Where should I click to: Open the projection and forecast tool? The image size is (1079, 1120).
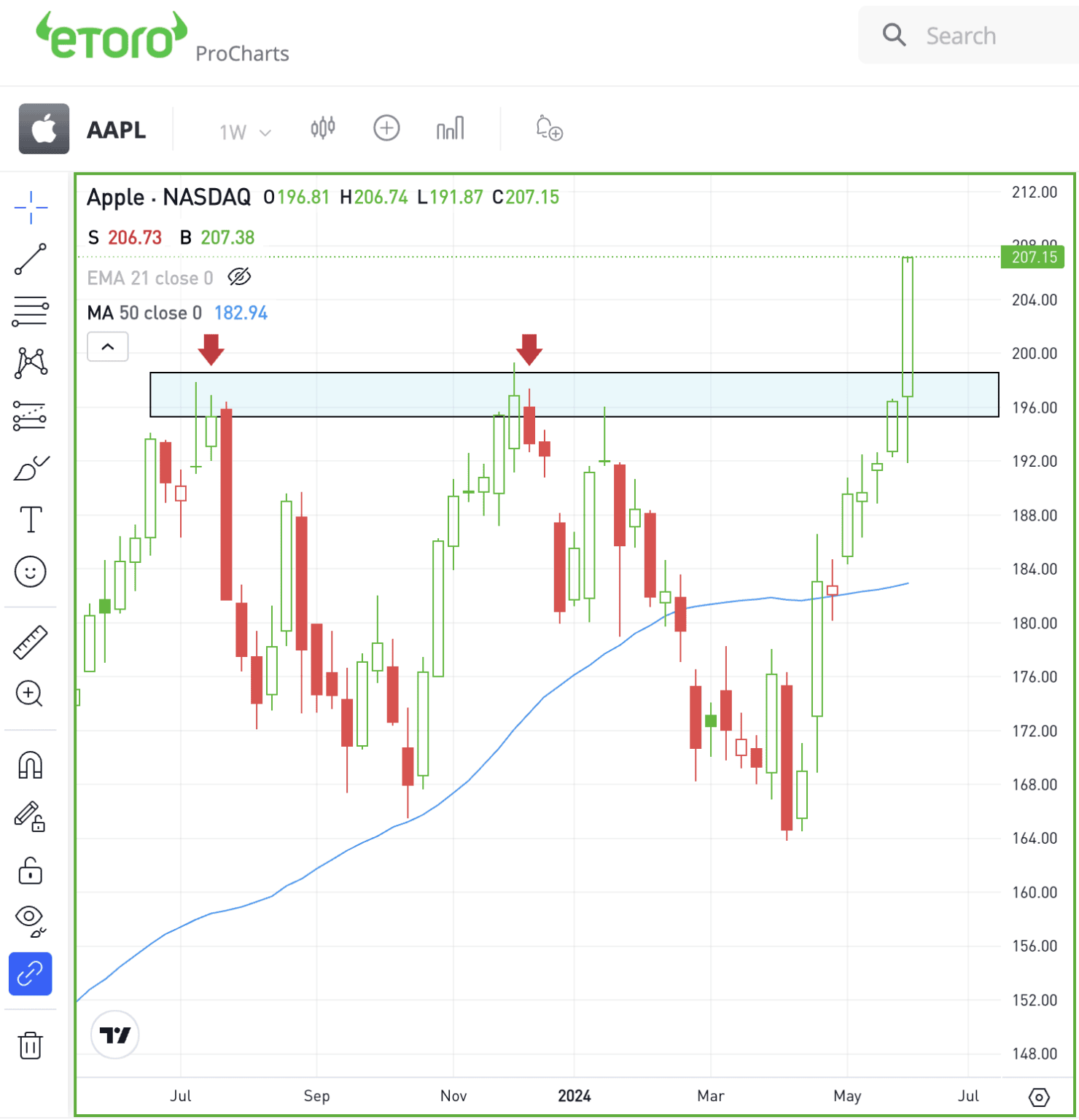tap(31, 416)
